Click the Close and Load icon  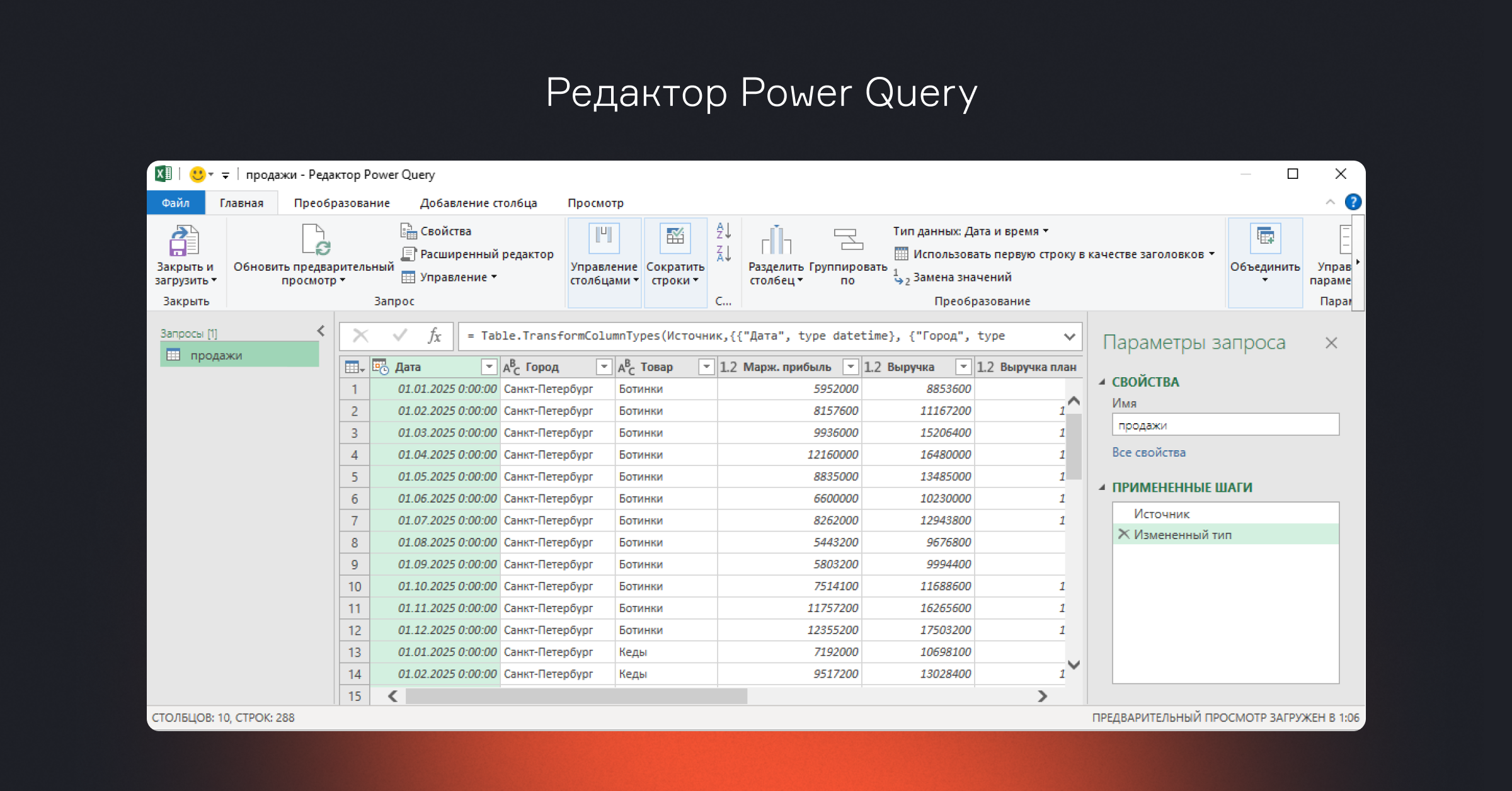coord(184,241)
